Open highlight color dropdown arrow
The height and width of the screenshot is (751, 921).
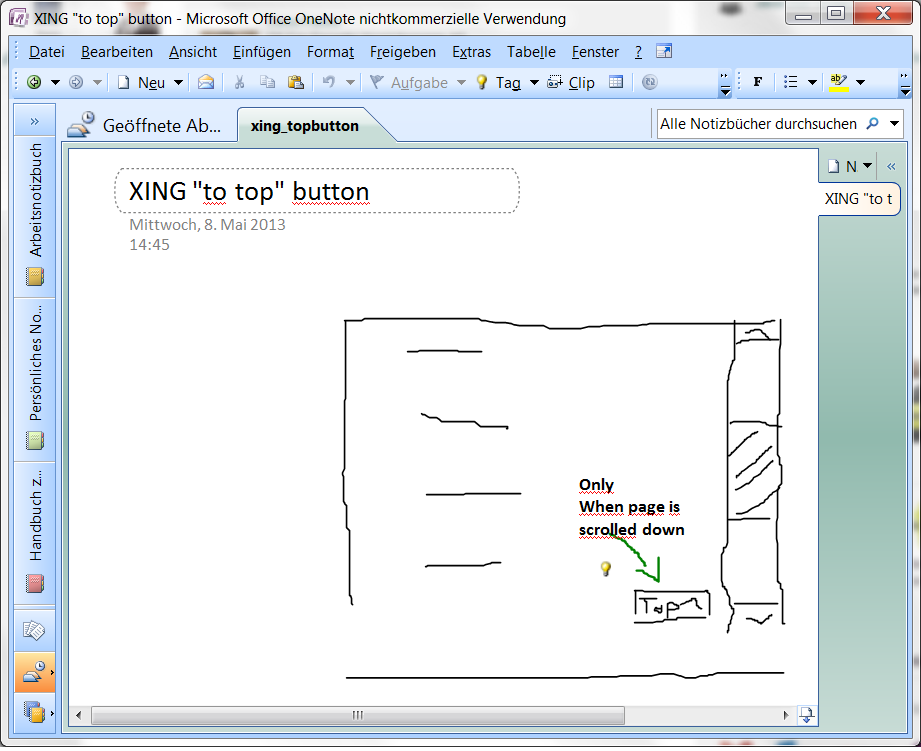click(x=861, y=82)
